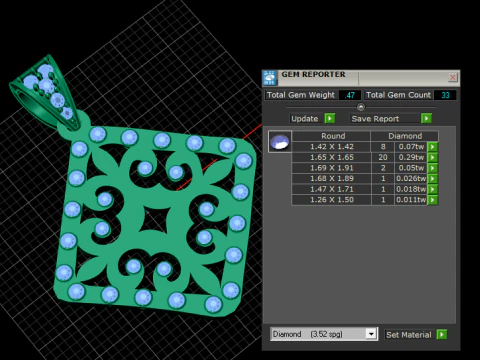The width and height of the screenshot is (480, 360).
Task: Select the 1.69 X 1.91 size cell
Action: click(332, 168)
